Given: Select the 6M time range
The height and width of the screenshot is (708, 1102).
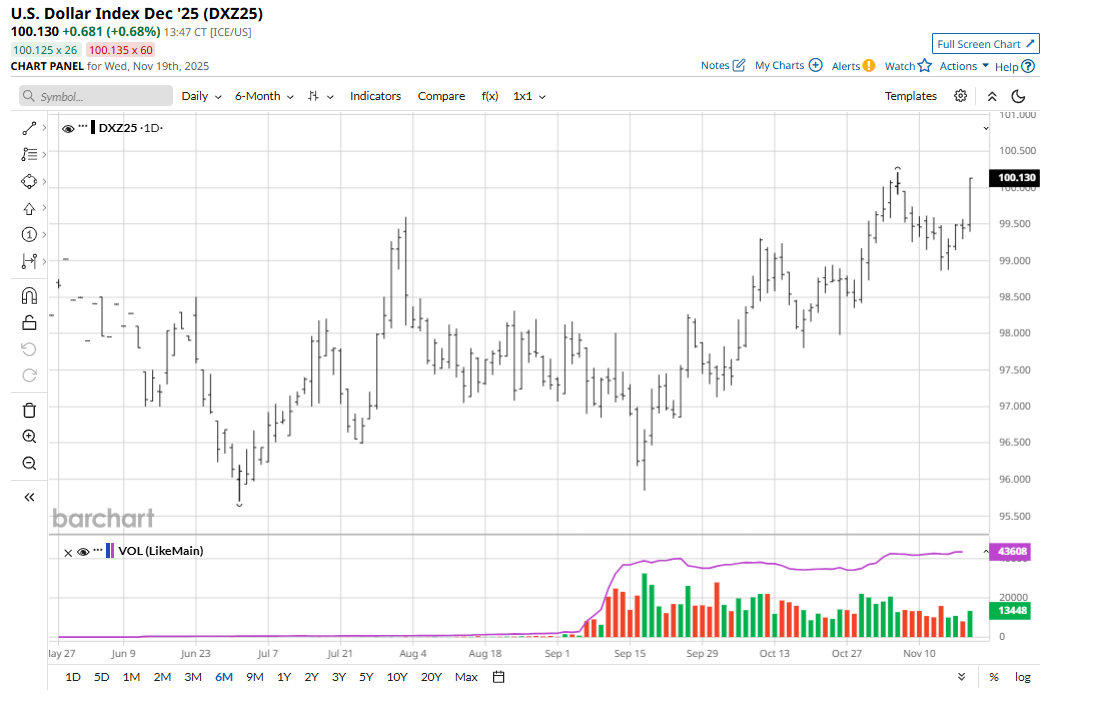Looking at the screenshot, I should [x=223, y=677].
